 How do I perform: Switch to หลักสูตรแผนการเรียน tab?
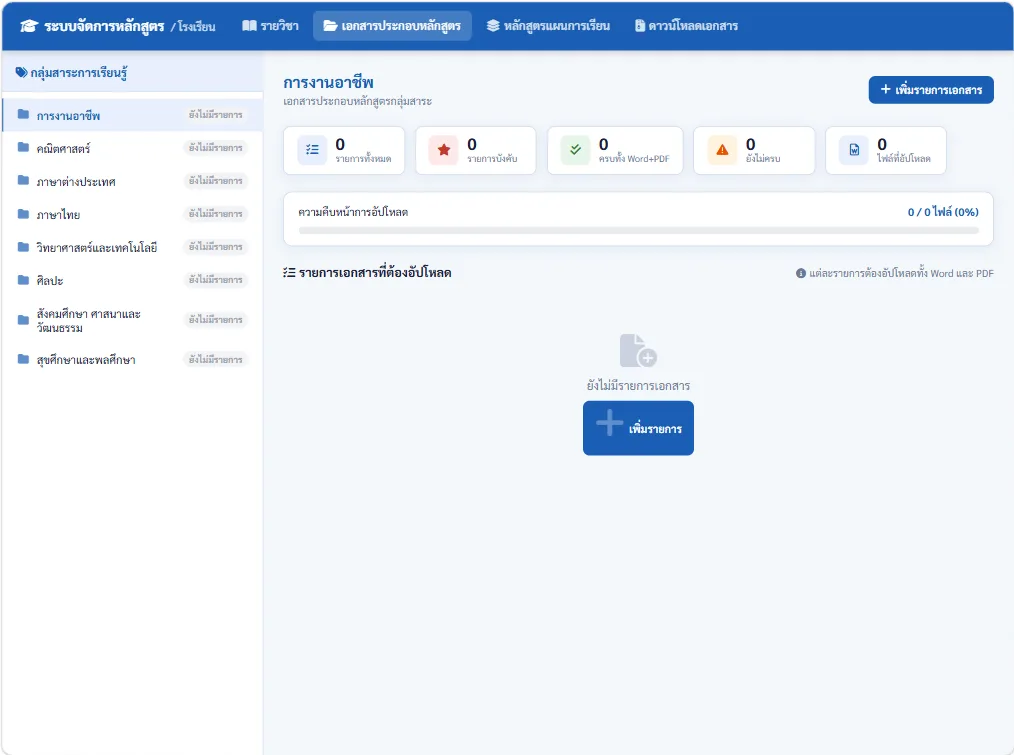(548, 26)
